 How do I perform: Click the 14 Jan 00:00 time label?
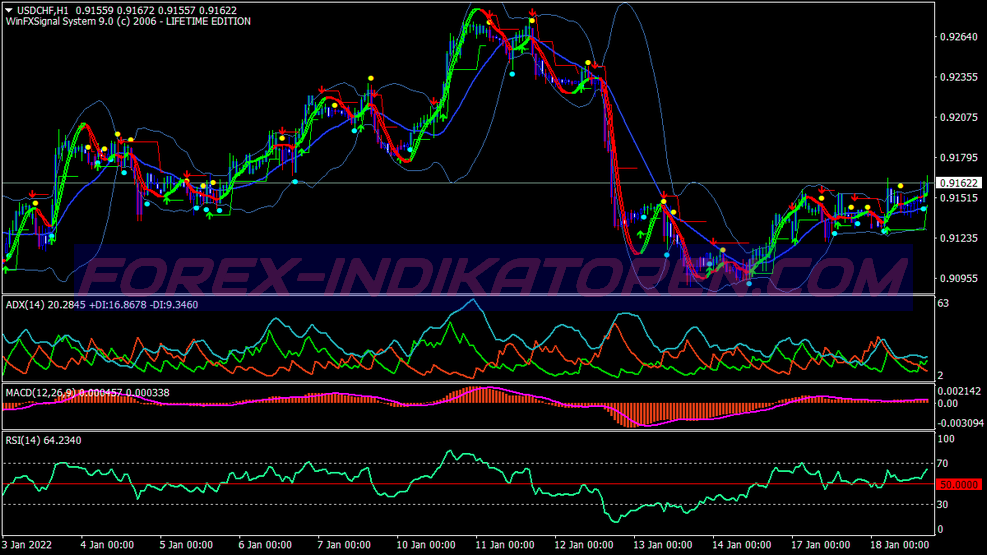[x=742, y=545]
